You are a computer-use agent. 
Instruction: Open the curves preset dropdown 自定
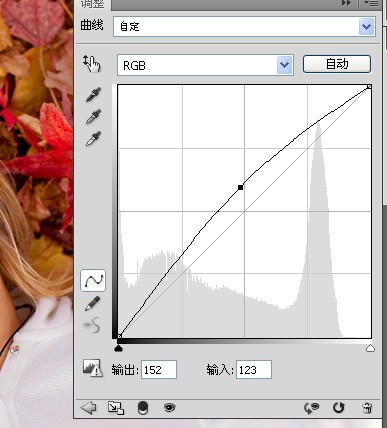244,26
